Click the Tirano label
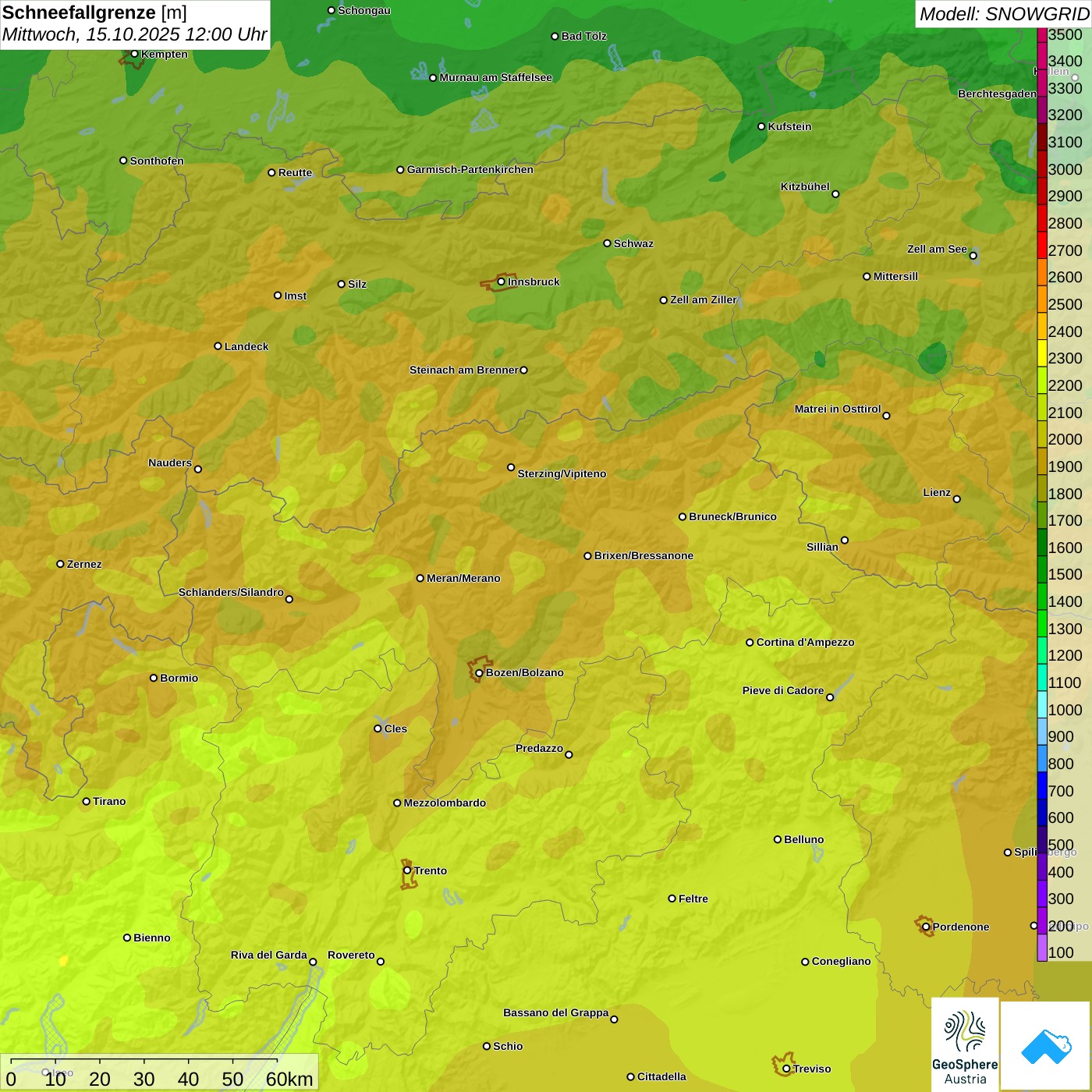1092x1092 pixels. click(x=109, y=801)
